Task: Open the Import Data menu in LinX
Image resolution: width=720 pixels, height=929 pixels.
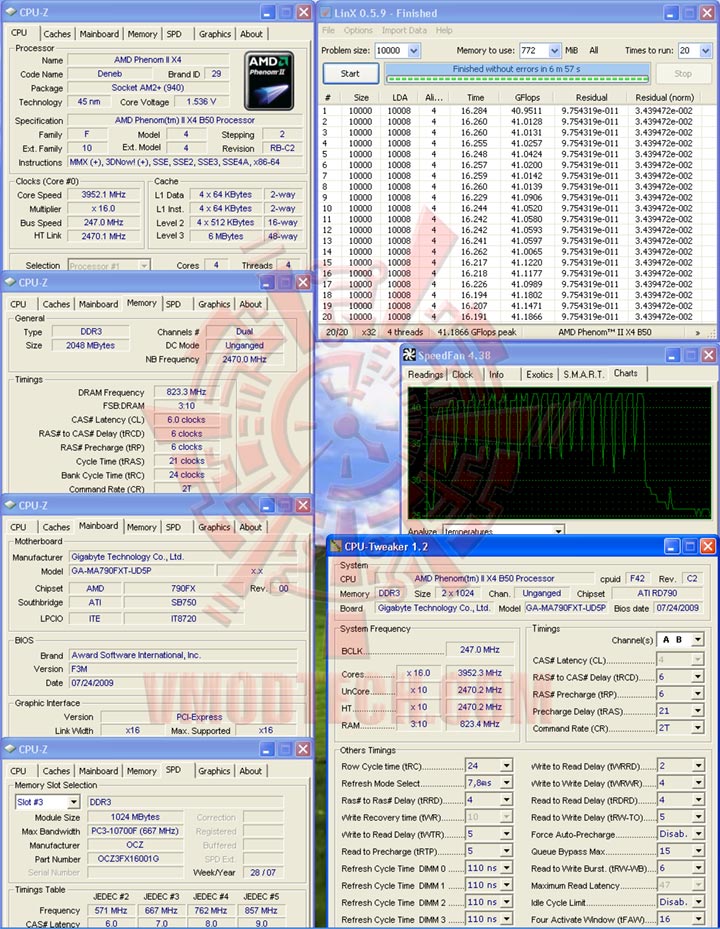Action: [x=404, y=30]
